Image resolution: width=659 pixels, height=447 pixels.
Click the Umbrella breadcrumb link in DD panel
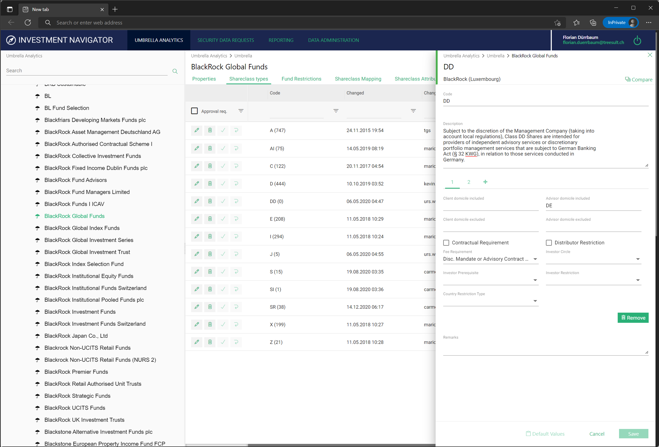[496, 56]
